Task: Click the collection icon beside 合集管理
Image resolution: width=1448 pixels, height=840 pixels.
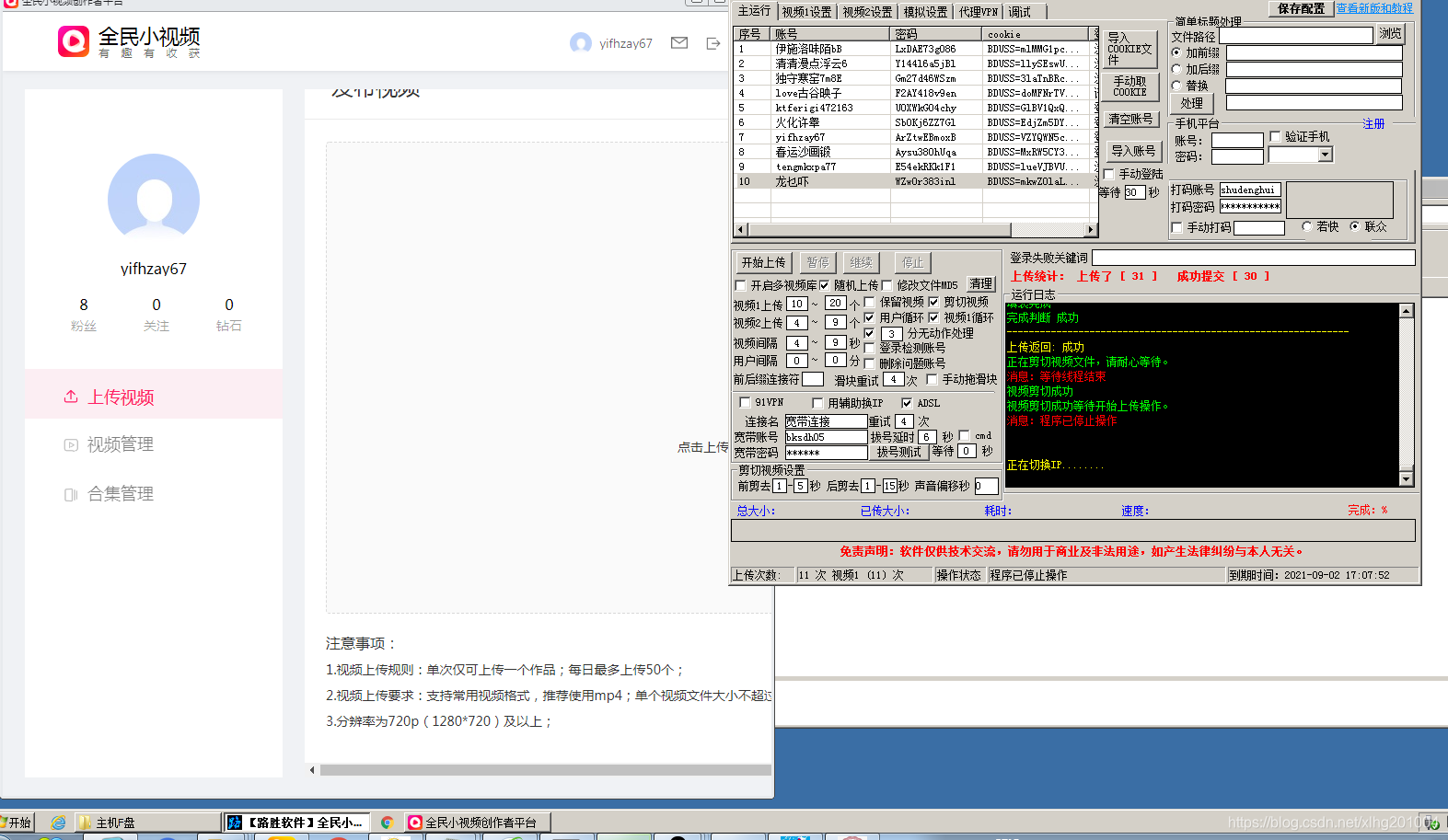Action: [71, 494]
